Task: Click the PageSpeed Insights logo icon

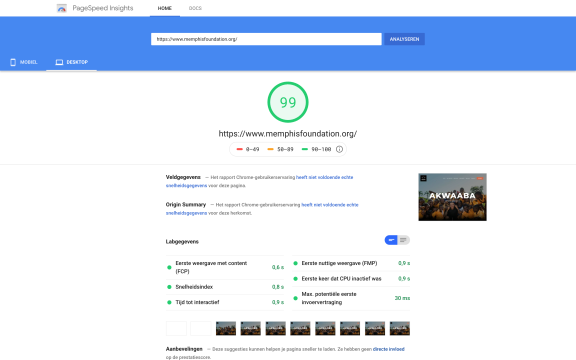Action: tap(62, 8)
